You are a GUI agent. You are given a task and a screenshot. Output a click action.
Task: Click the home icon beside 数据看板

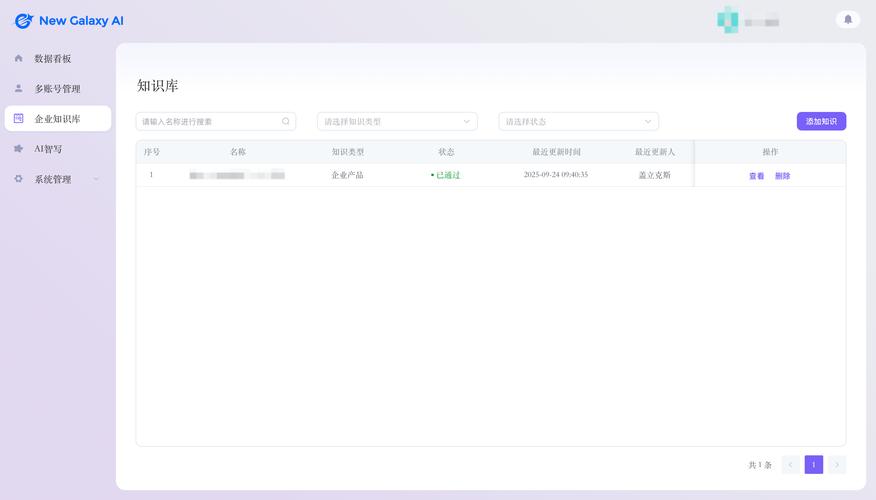(18, 58)
